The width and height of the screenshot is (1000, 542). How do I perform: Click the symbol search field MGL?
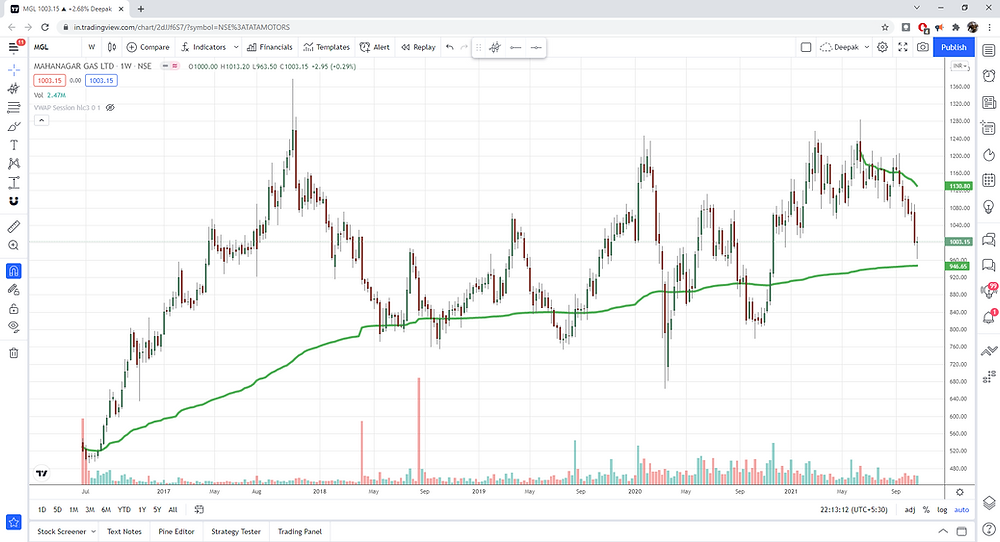coord(54,47)
